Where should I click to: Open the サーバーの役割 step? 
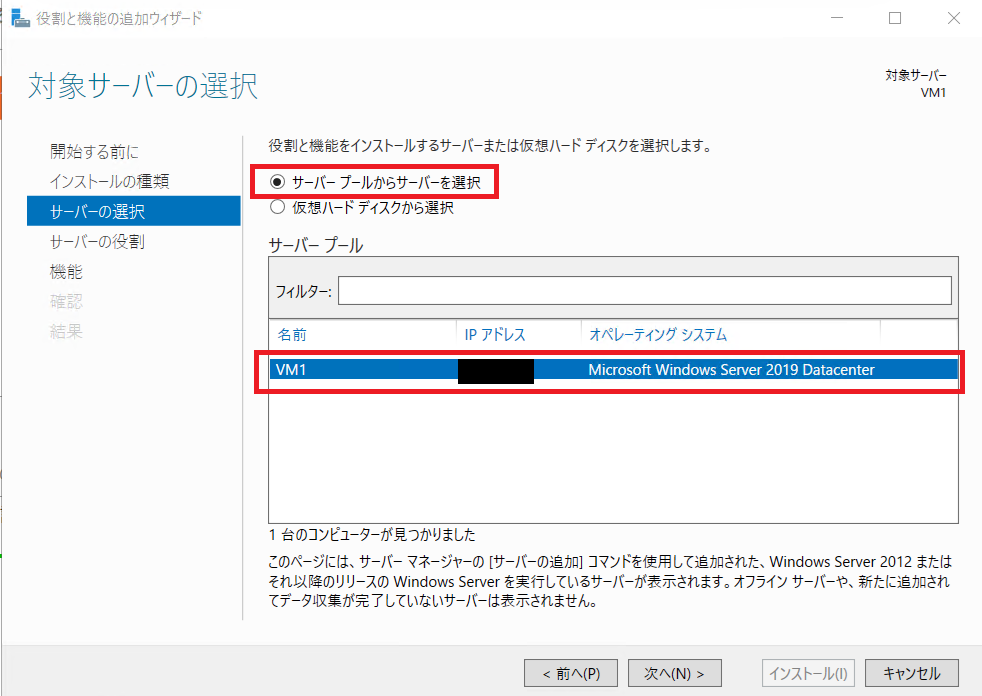[x=97, y=242]
